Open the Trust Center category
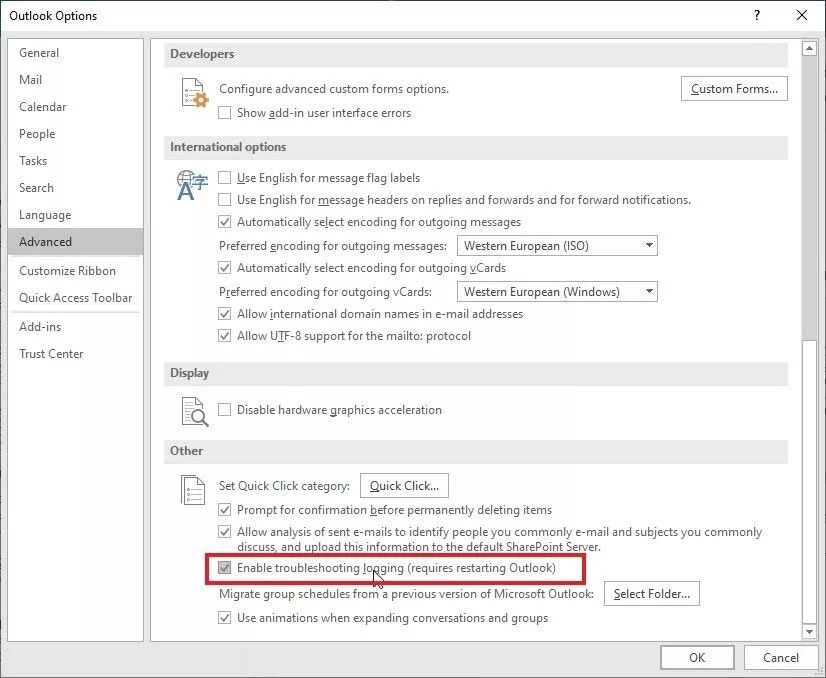 click(x=51, y=353)
